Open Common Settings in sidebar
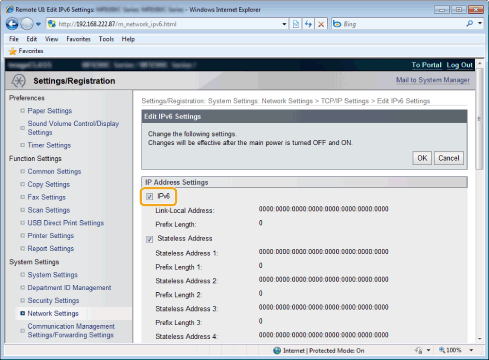Image resolution: width=489 pixels, height=360 pixels. tap(54, 171)
